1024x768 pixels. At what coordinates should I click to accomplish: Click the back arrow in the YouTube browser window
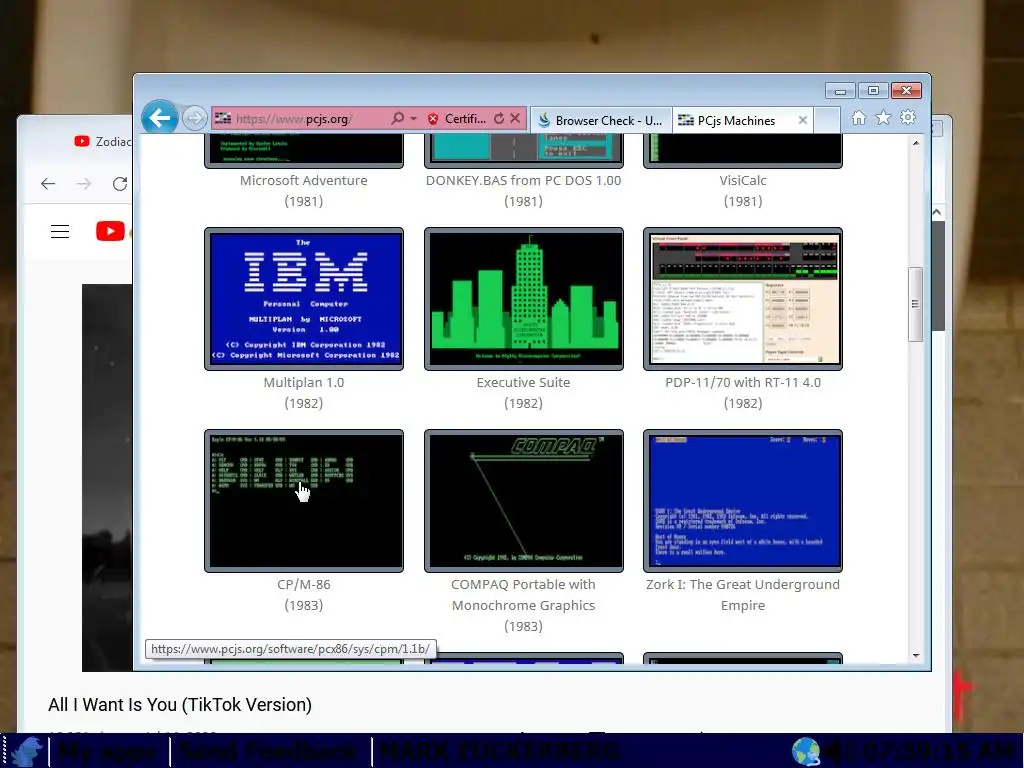[x=48, y=184]
